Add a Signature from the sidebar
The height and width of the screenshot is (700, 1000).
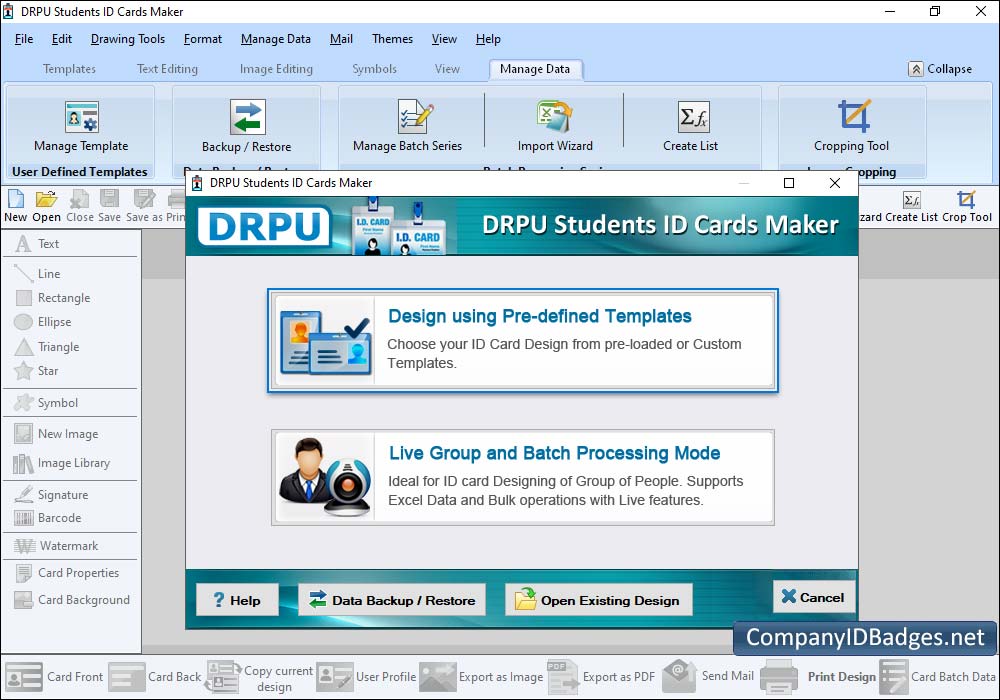pyautogui.click(x=51, y=495)
